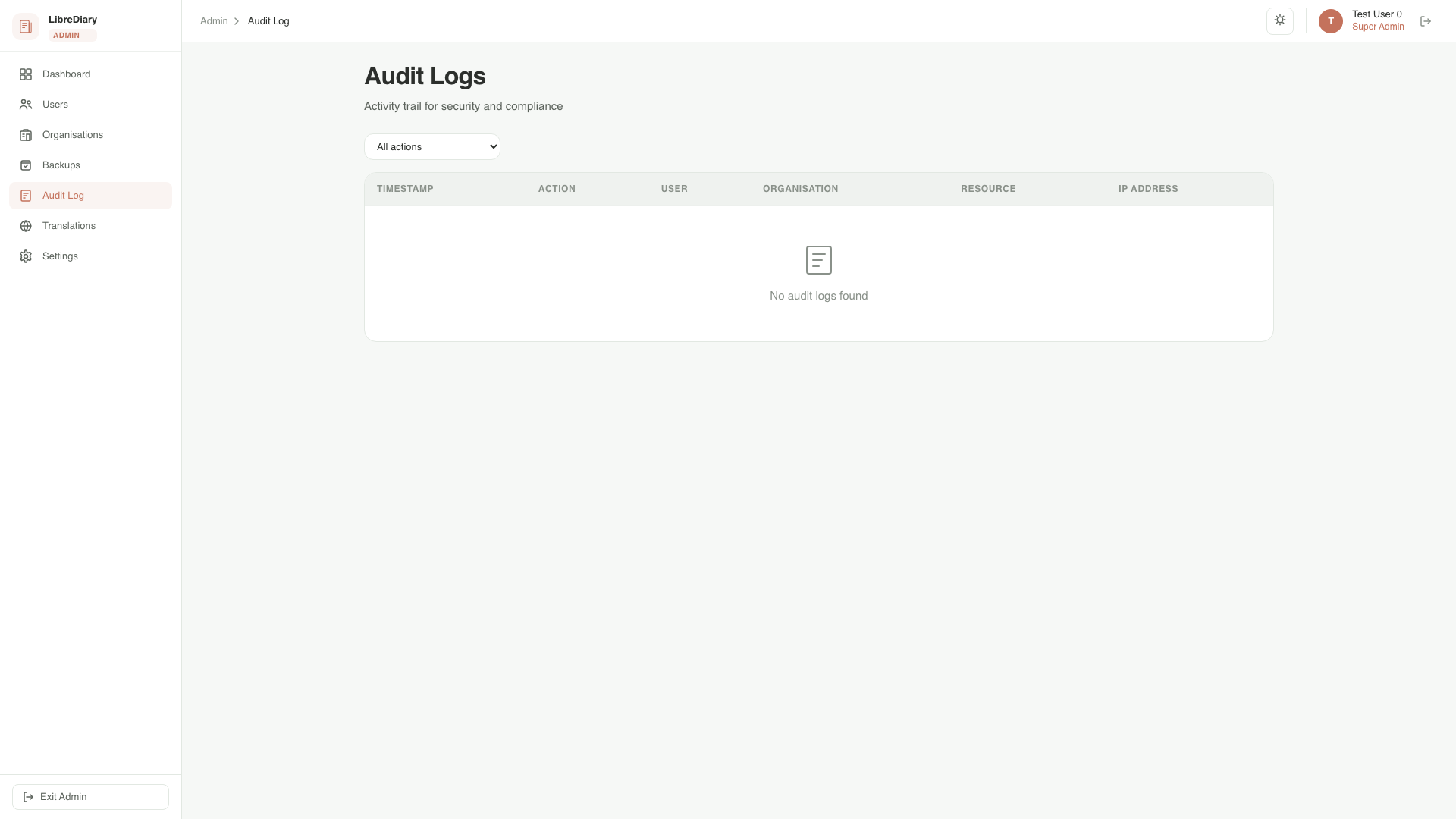
Task: Select the Audit Log document icon
Action: click(x=27, y=196)
